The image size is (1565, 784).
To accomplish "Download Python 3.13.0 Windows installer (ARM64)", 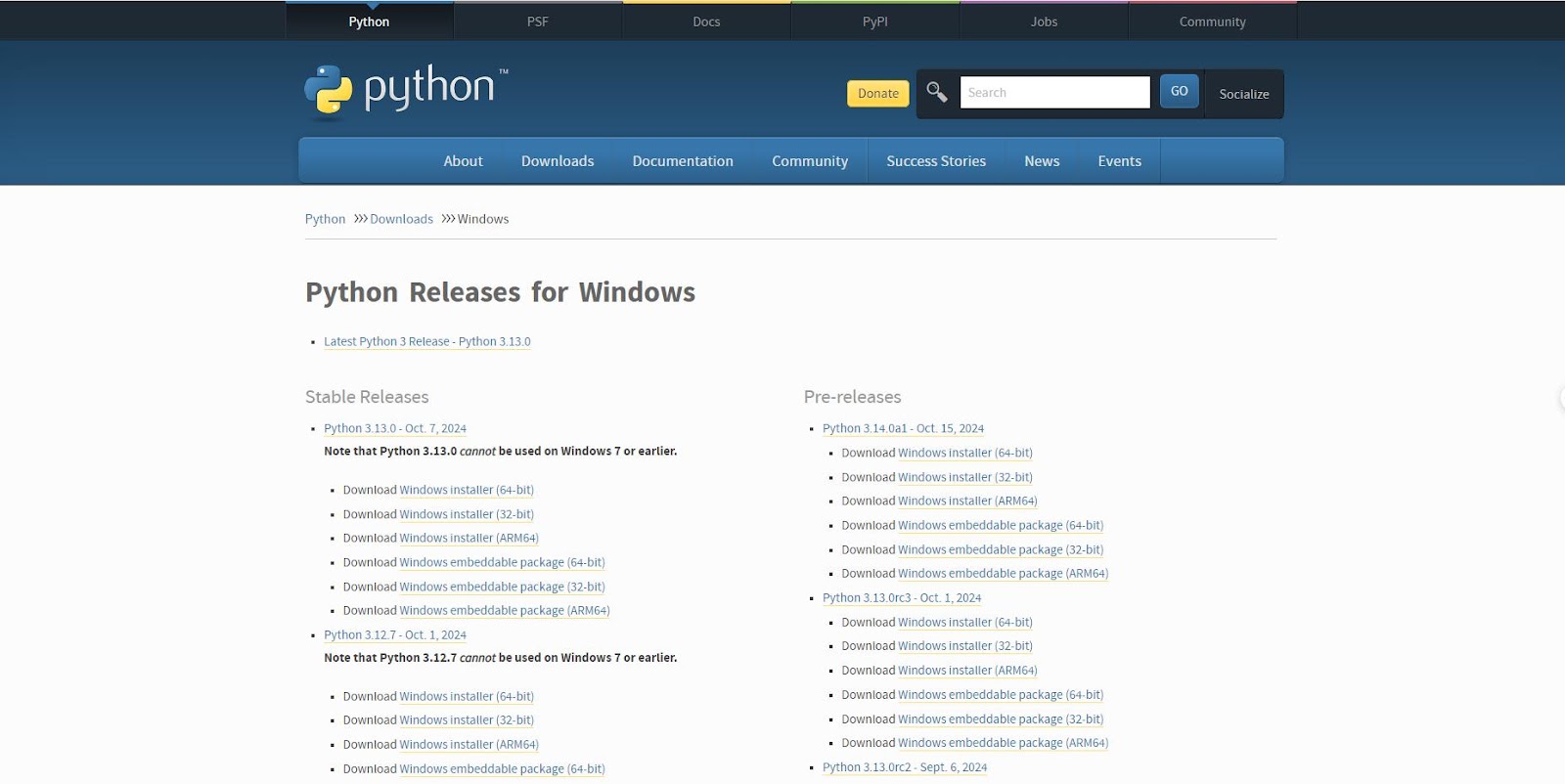I will tap(469, 539).
